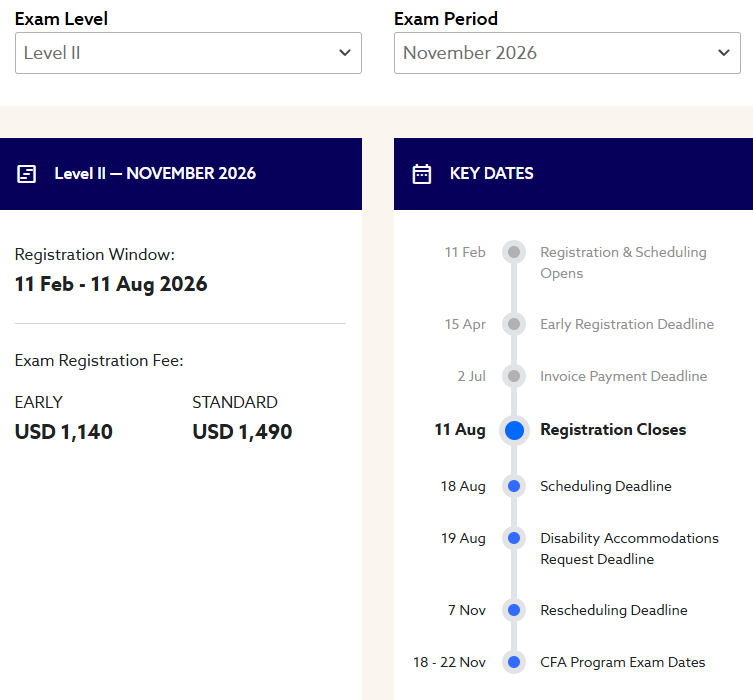753x700 pixels.
Task: Click the Exam Level chevron arrow
Action: point(345,53)
